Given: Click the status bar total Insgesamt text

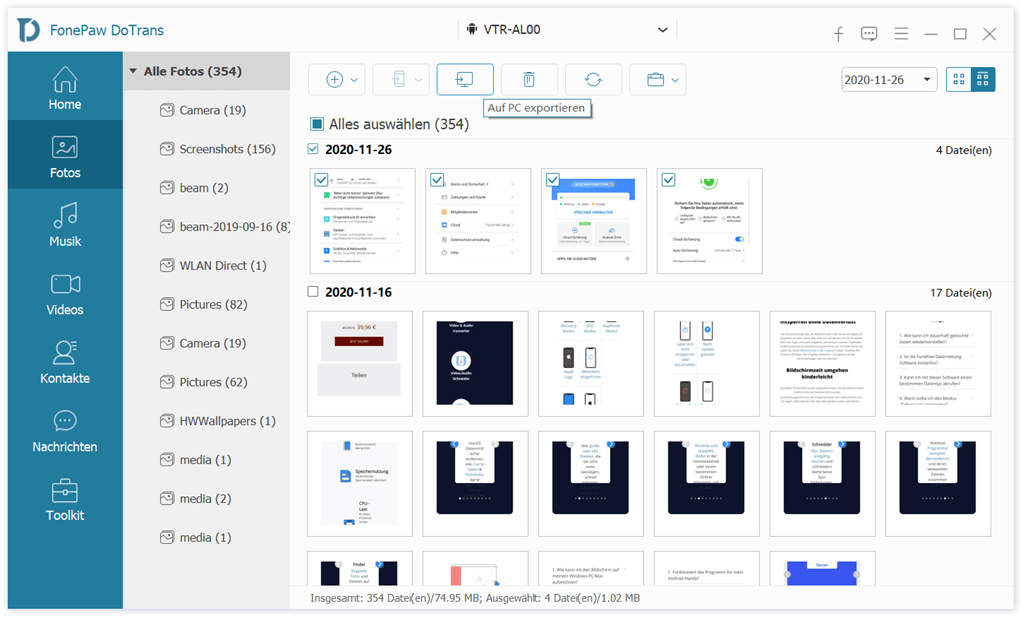Looking at the screenshot, I should pos(475,598).
